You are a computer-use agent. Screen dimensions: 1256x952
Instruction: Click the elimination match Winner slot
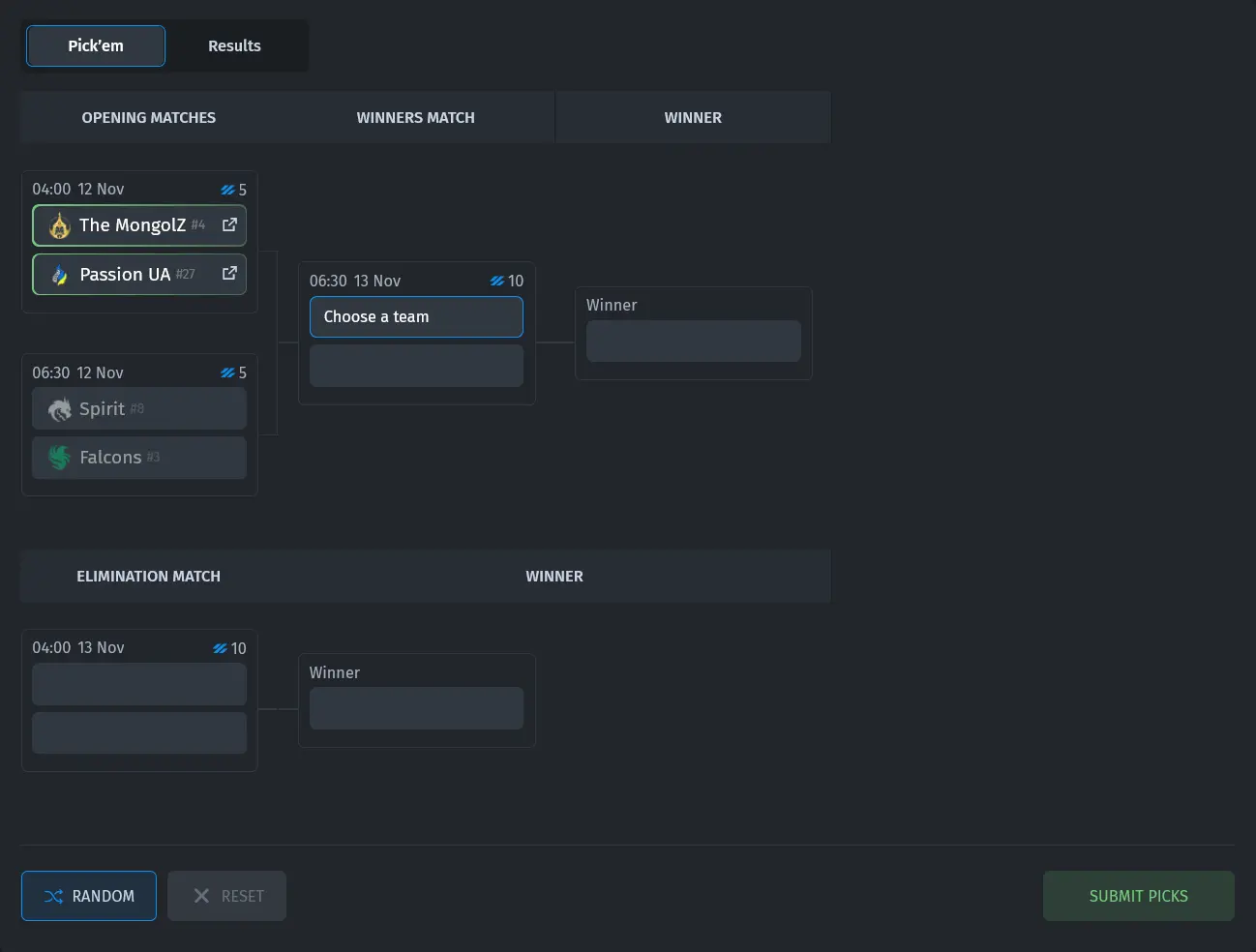pyautogui.click(x=416, y=708)
